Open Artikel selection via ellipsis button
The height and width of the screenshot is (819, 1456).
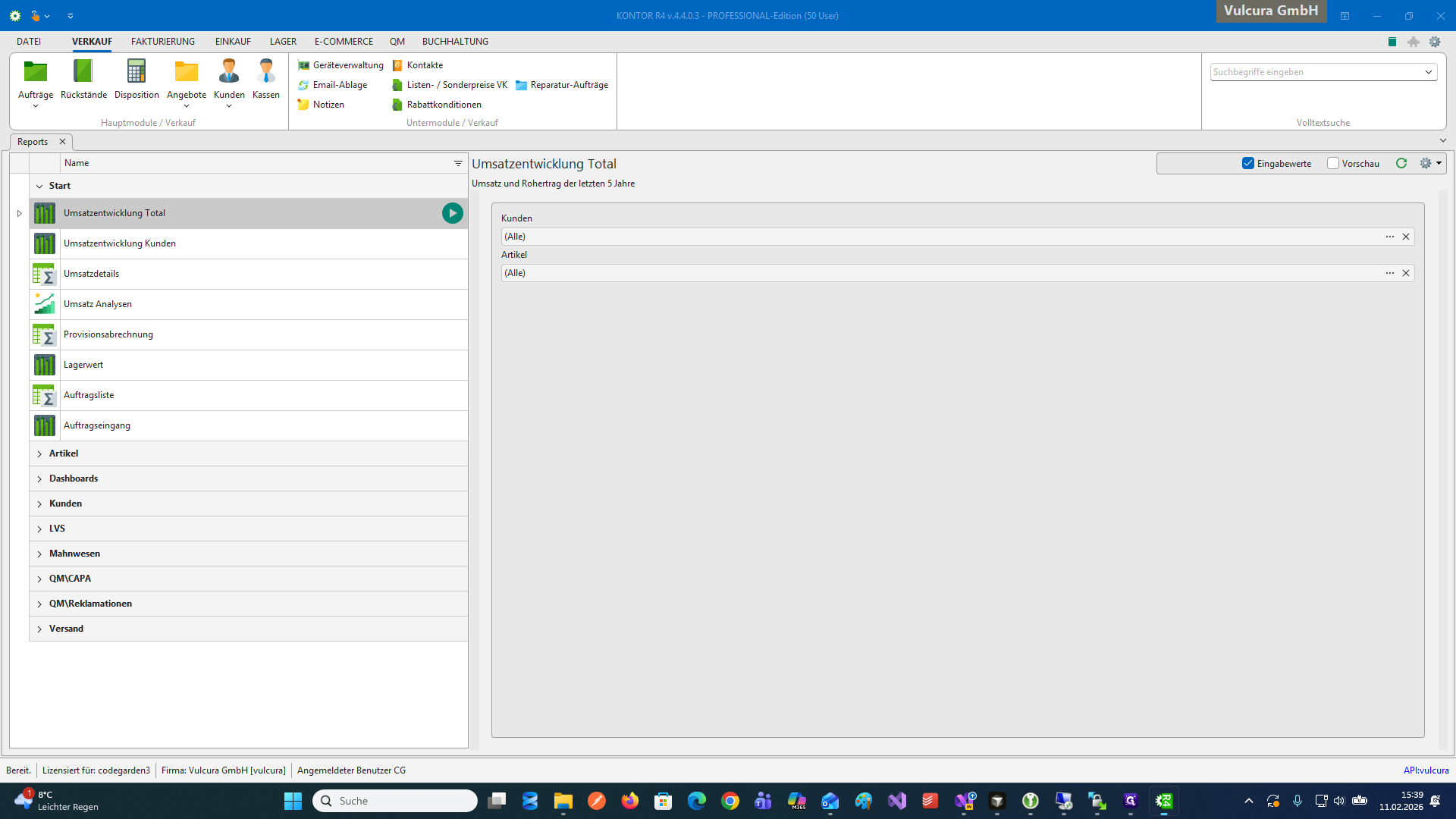(x=1389, y=273)
